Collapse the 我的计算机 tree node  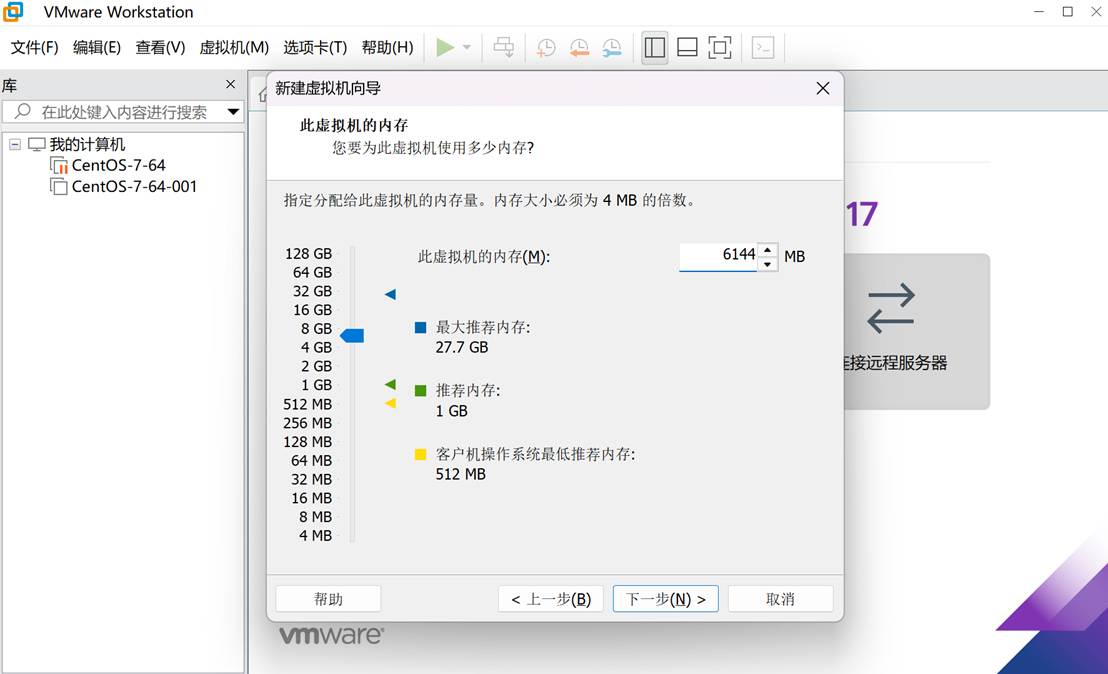point(15,144)
